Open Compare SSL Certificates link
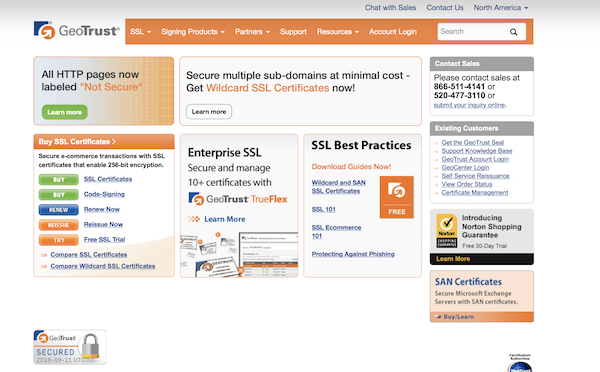The height and width of the screenshot is (372, 600). 89,255
